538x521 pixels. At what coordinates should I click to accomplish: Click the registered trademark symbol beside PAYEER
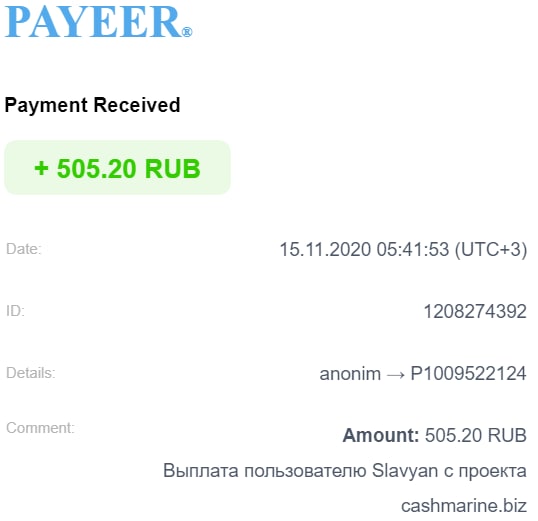point(187,32)
